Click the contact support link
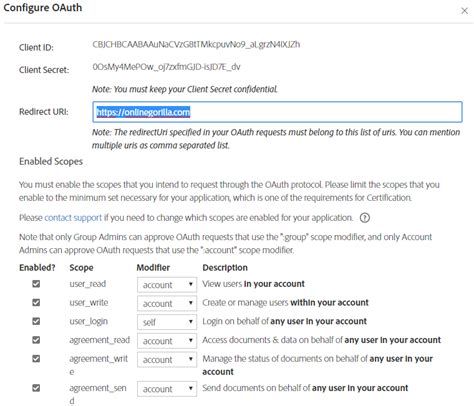 [73, 218]
